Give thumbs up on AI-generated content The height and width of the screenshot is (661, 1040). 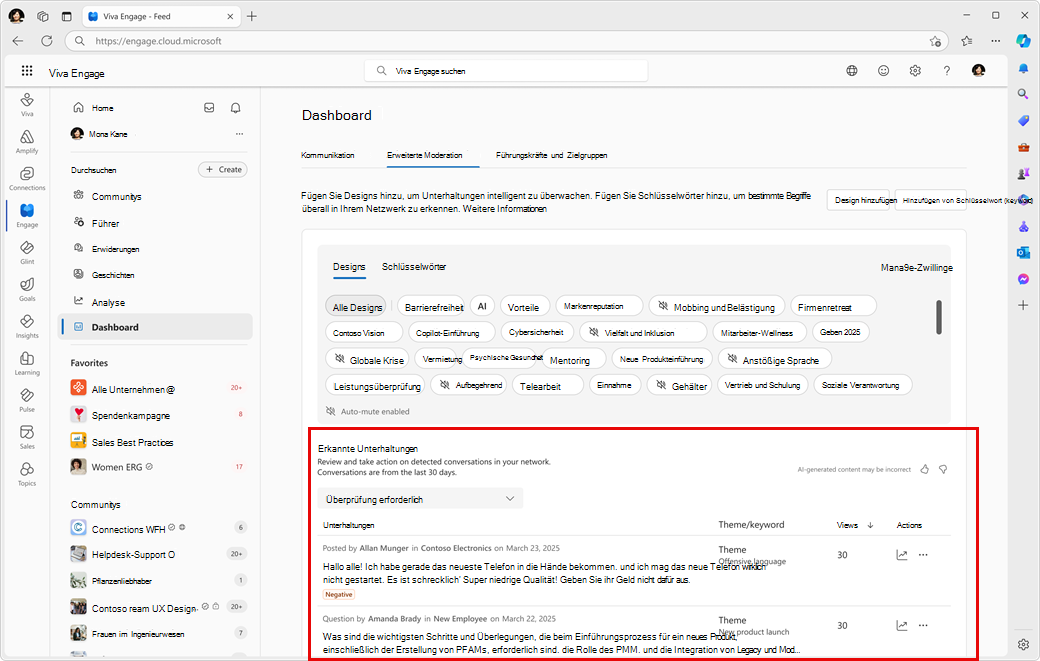[x=925, y=469]
